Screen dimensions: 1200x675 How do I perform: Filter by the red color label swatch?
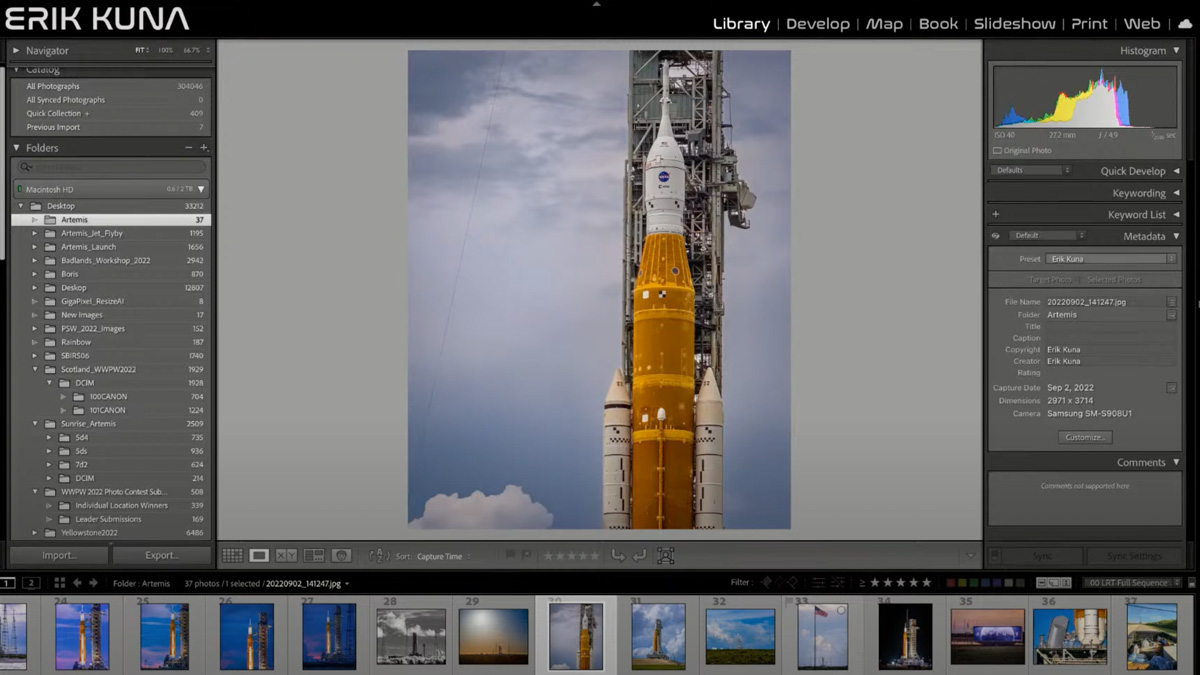(x=951, y=583)
